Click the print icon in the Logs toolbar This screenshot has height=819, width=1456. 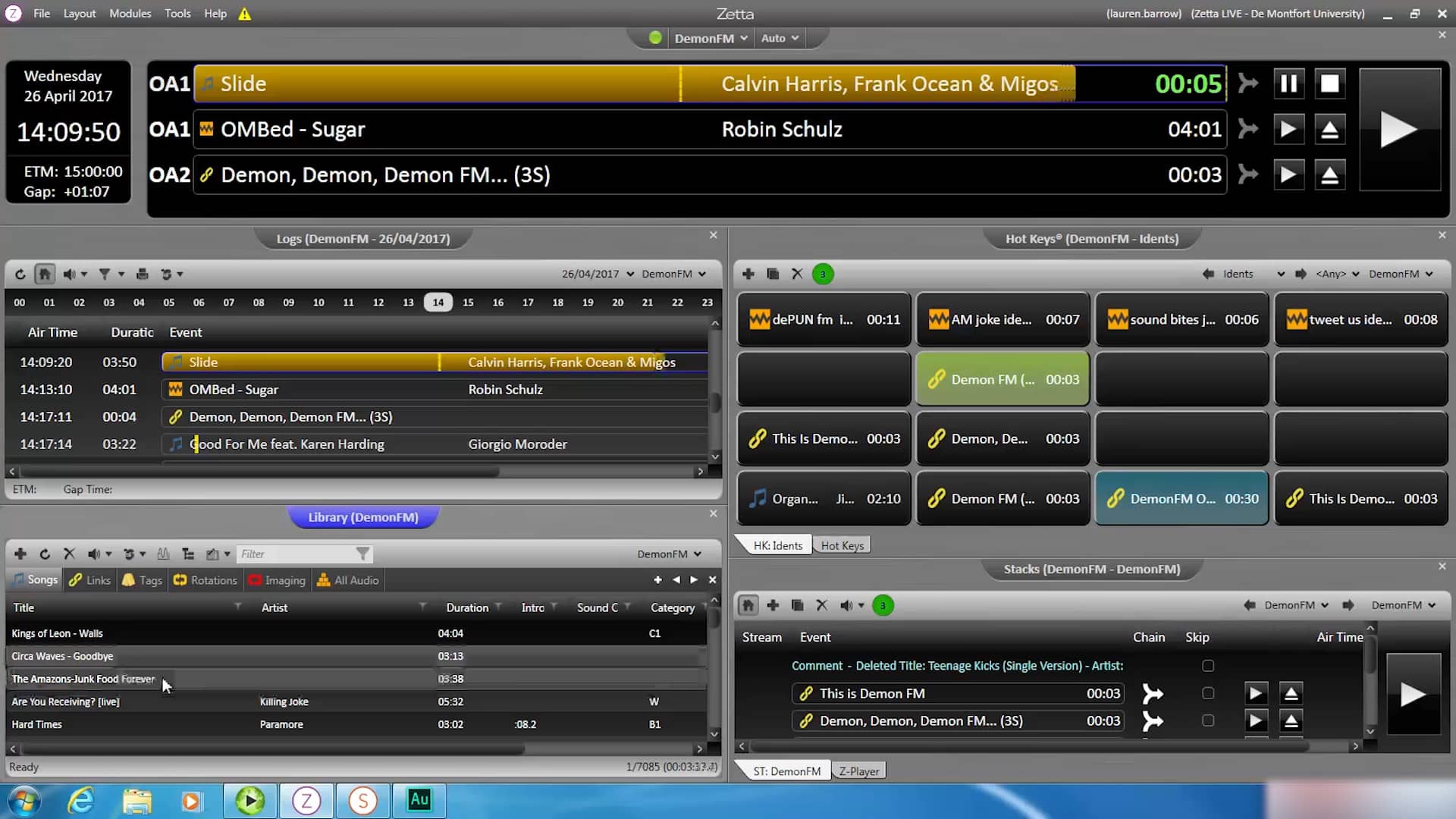tap(142, 274)
